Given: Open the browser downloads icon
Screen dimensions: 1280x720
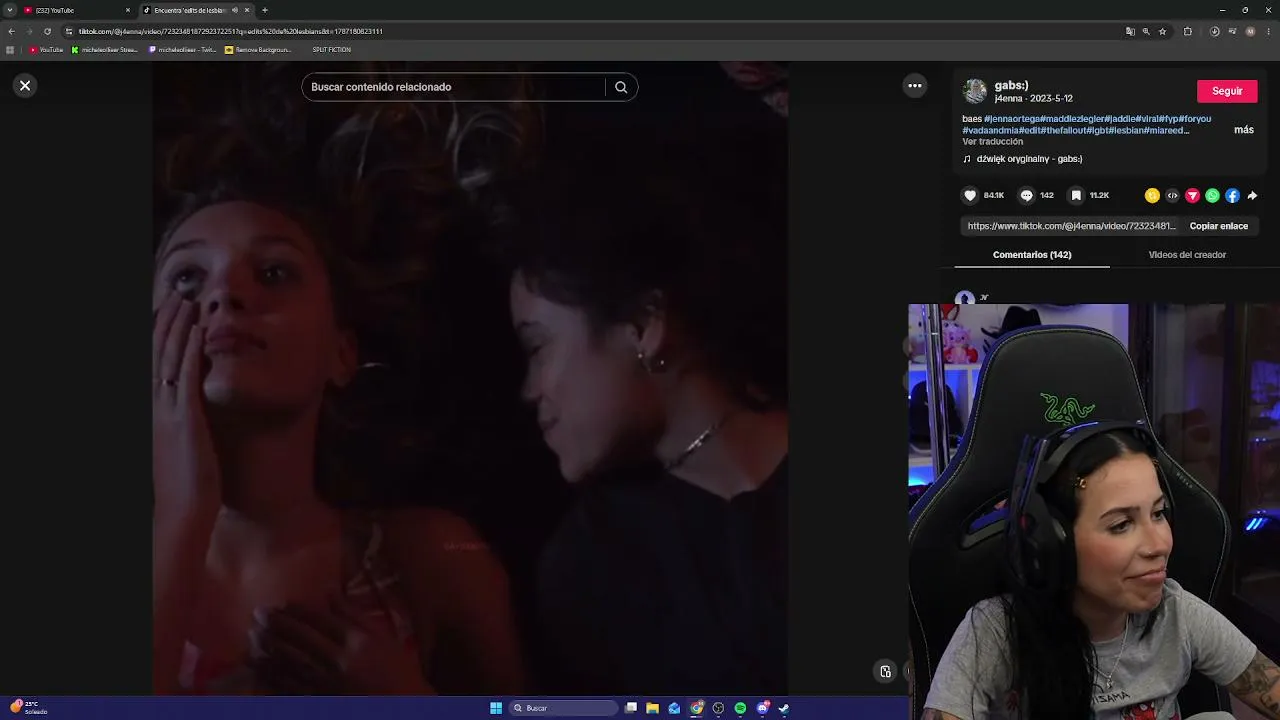Looking at the screenshot, I should pos(1215,31).
